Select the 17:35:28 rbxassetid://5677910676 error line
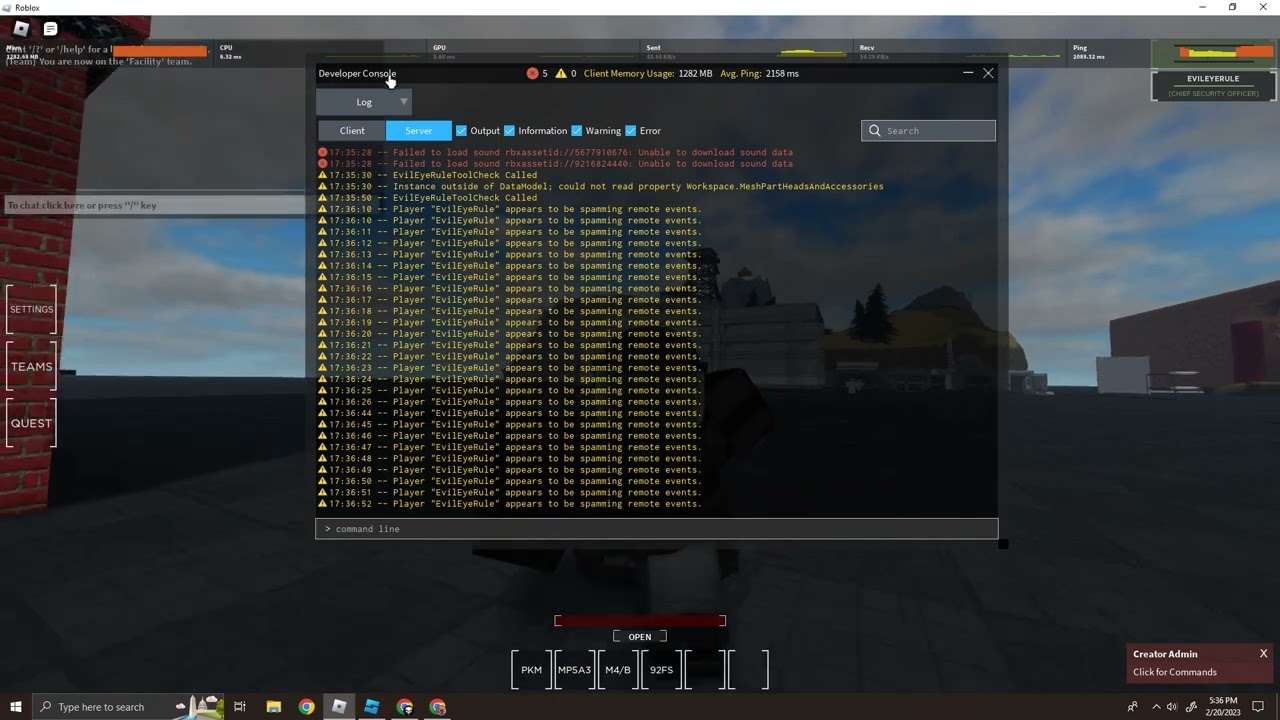The height and width of the screenshot is (720, 1280). pyautogui.click(x=555, y=153)
